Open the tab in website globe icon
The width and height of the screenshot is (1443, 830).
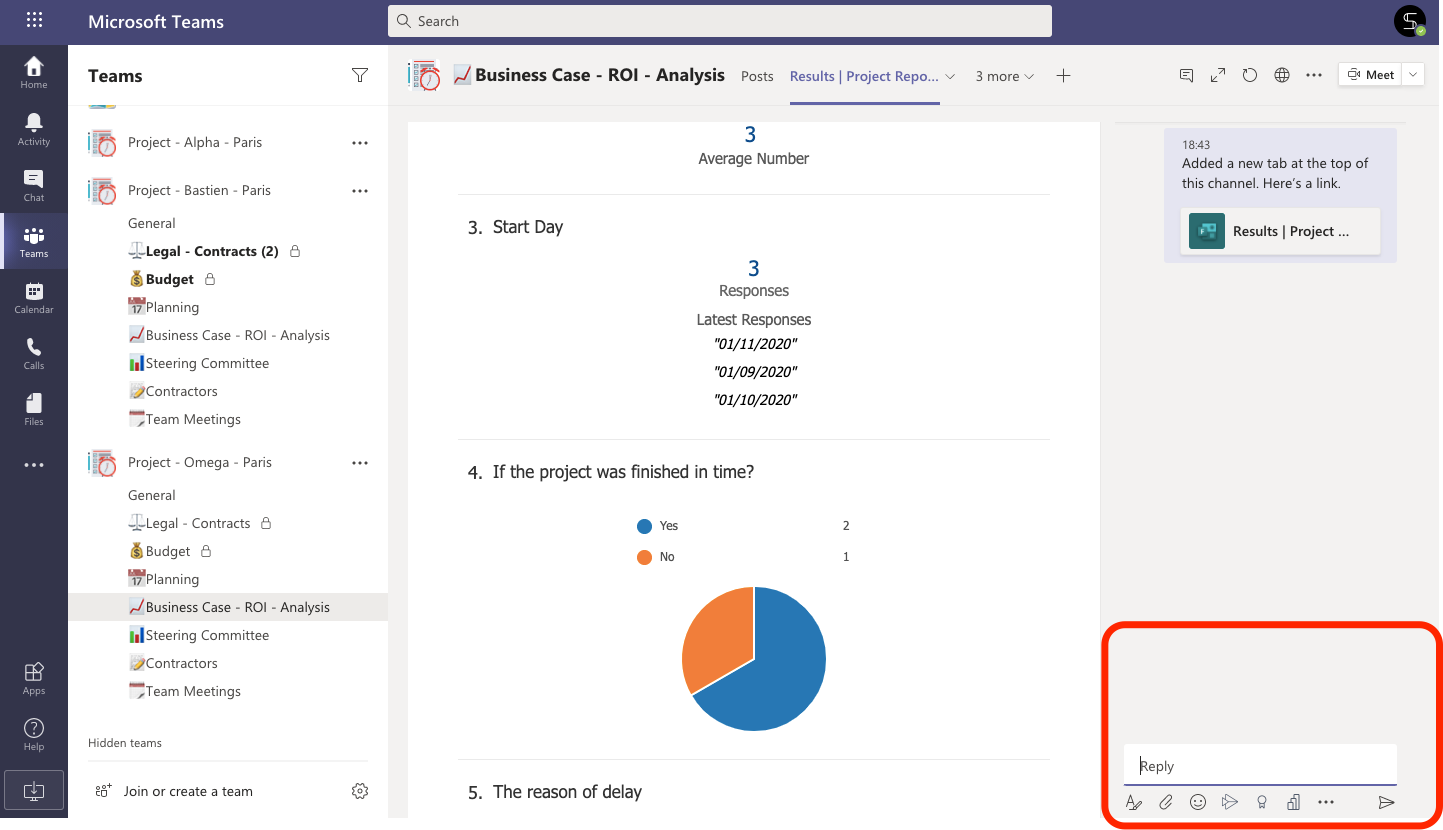tap(1282, 75)
